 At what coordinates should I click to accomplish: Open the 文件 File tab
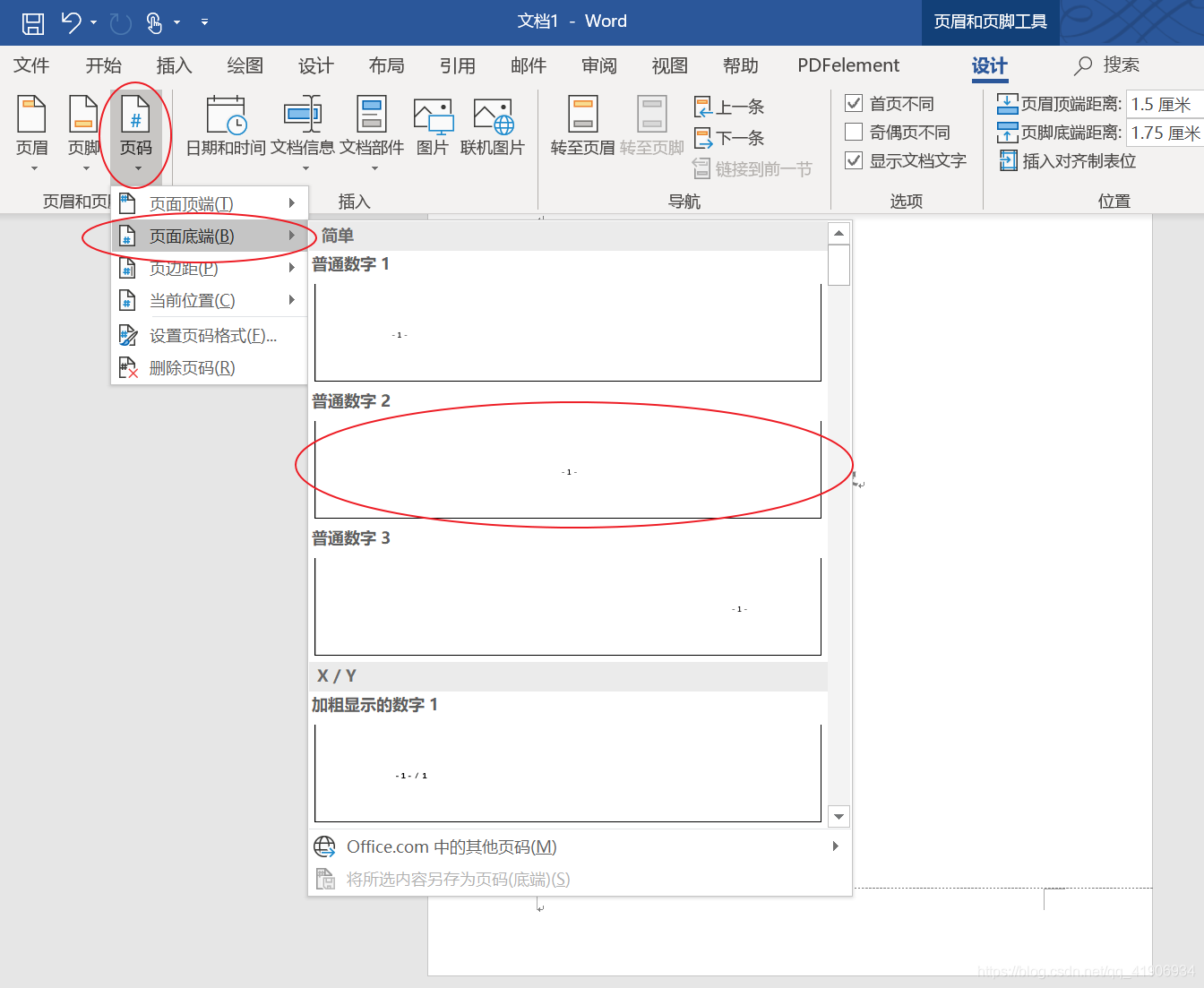pyautogui.click(x=31, y=65)
